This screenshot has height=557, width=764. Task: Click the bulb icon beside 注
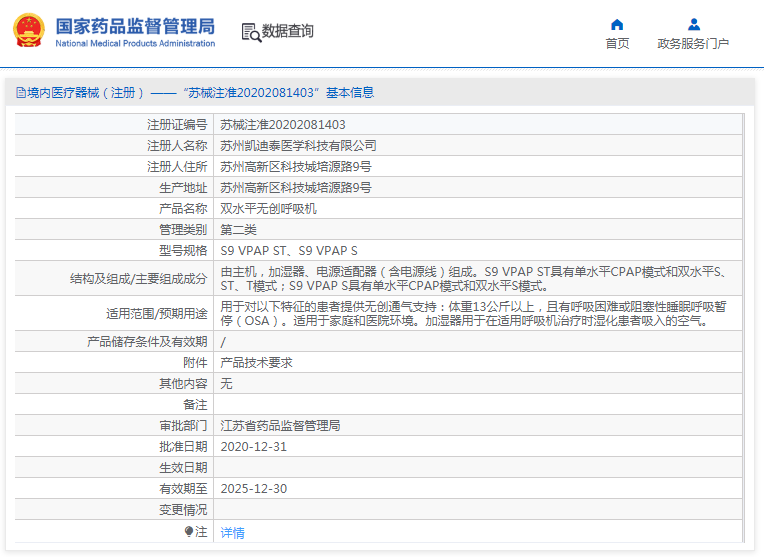(x=189, y=531)
